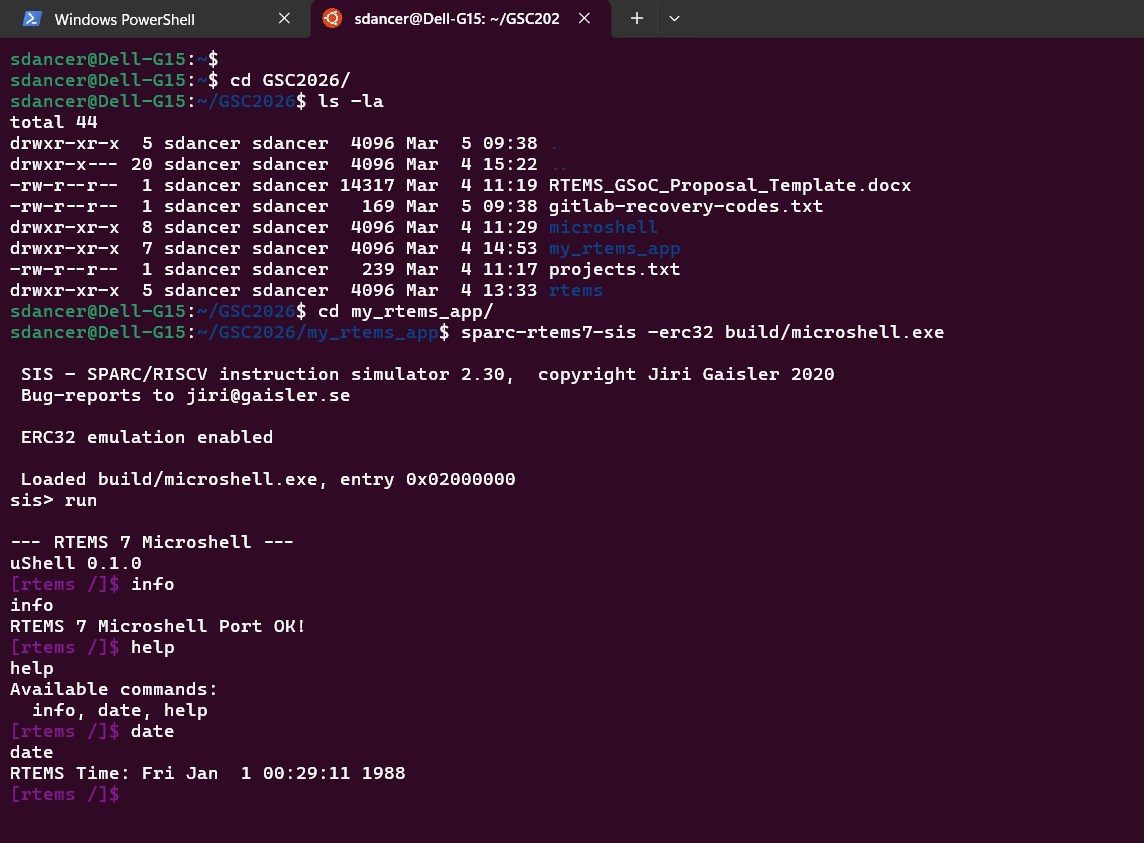Image resolution: width=1144 pixels, height=843 pixels.
Task: Click gitlab-recovery-codes.txt in the file listing
Action: [x=685, y=206]
